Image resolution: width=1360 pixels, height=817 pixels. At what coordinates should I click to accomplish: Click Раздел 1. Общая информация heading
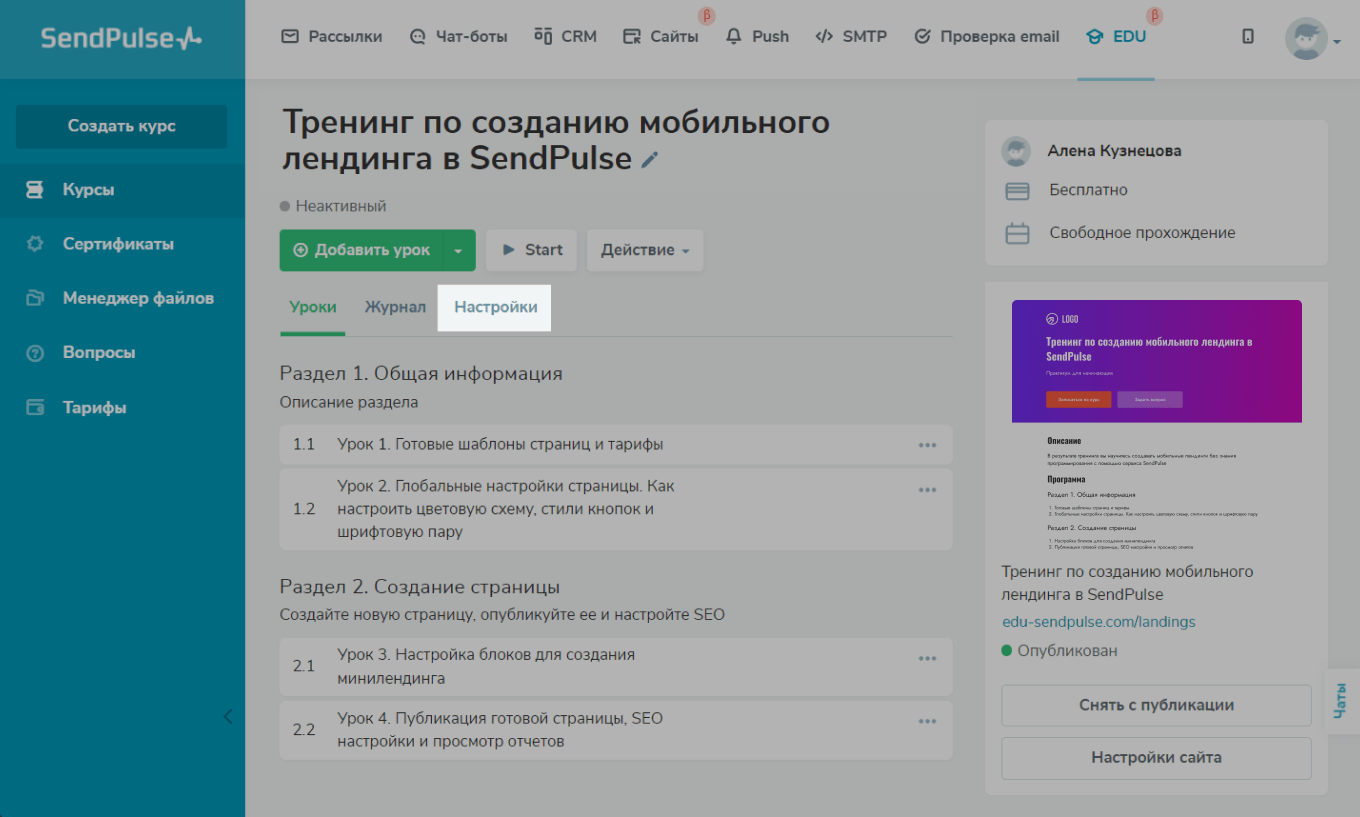click(x=421, y=374)
